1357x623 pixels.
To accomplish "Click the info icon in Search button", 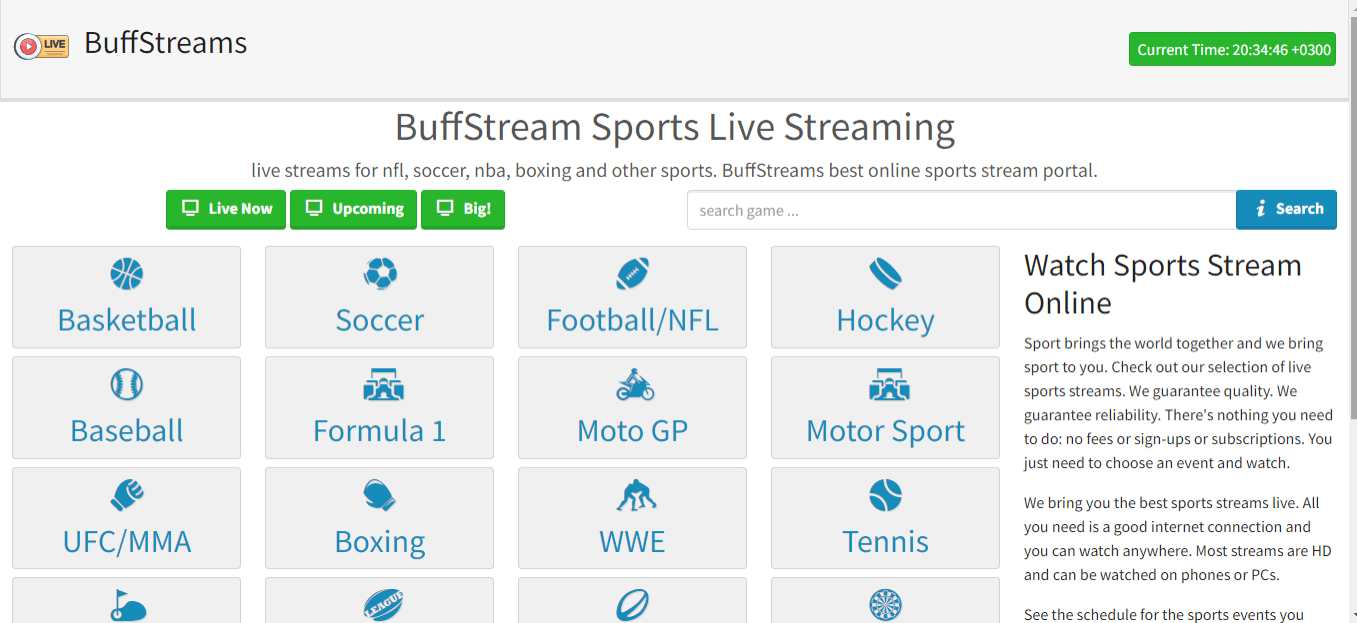I will 1261,209.
